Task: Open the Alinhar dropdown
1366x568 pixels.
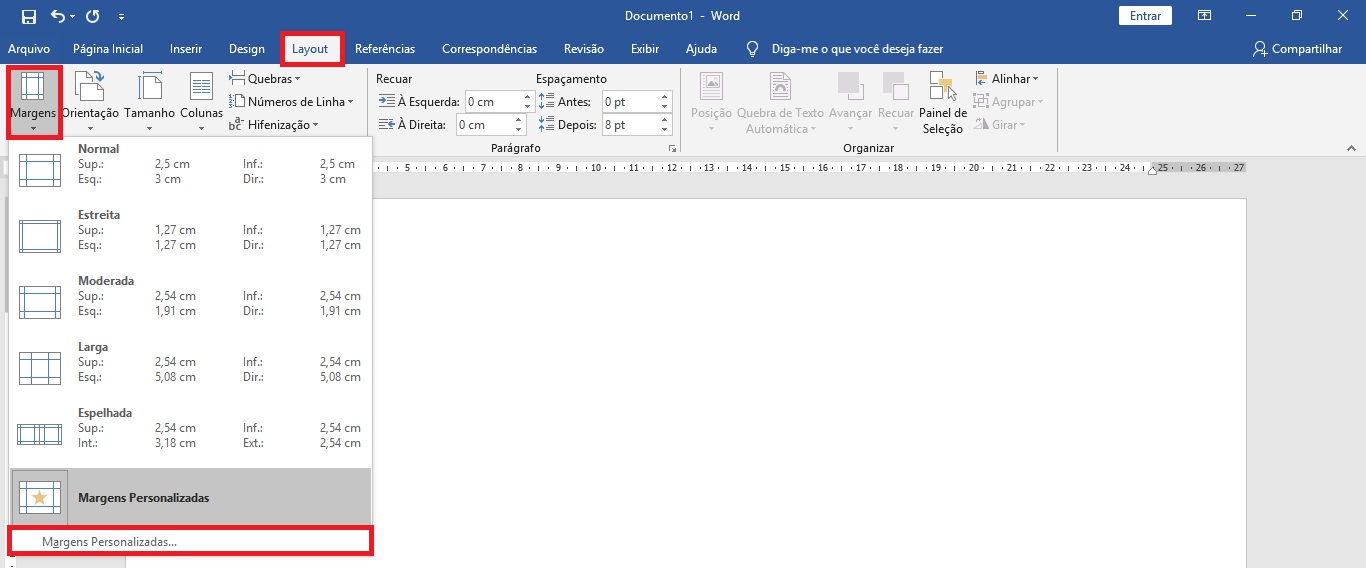Action: tap(1007, 79)
